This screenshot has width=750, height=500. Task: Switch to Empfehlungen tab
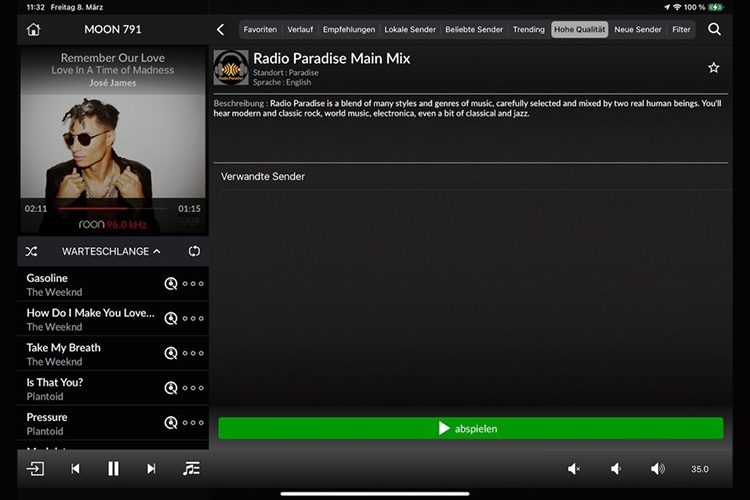(349, 30)
